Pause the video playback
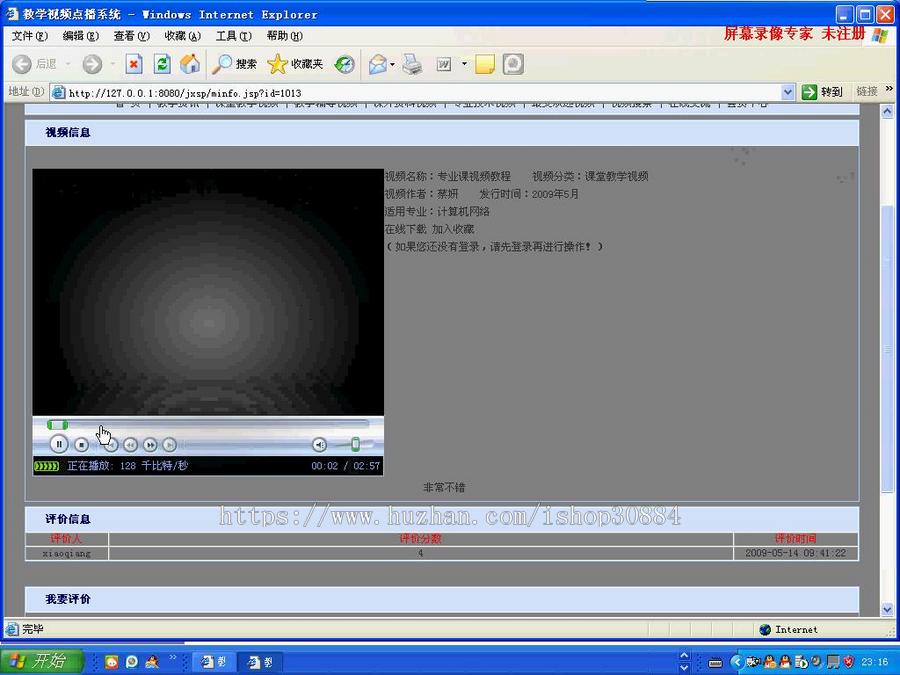900x675 pixels. coord(58,444)
